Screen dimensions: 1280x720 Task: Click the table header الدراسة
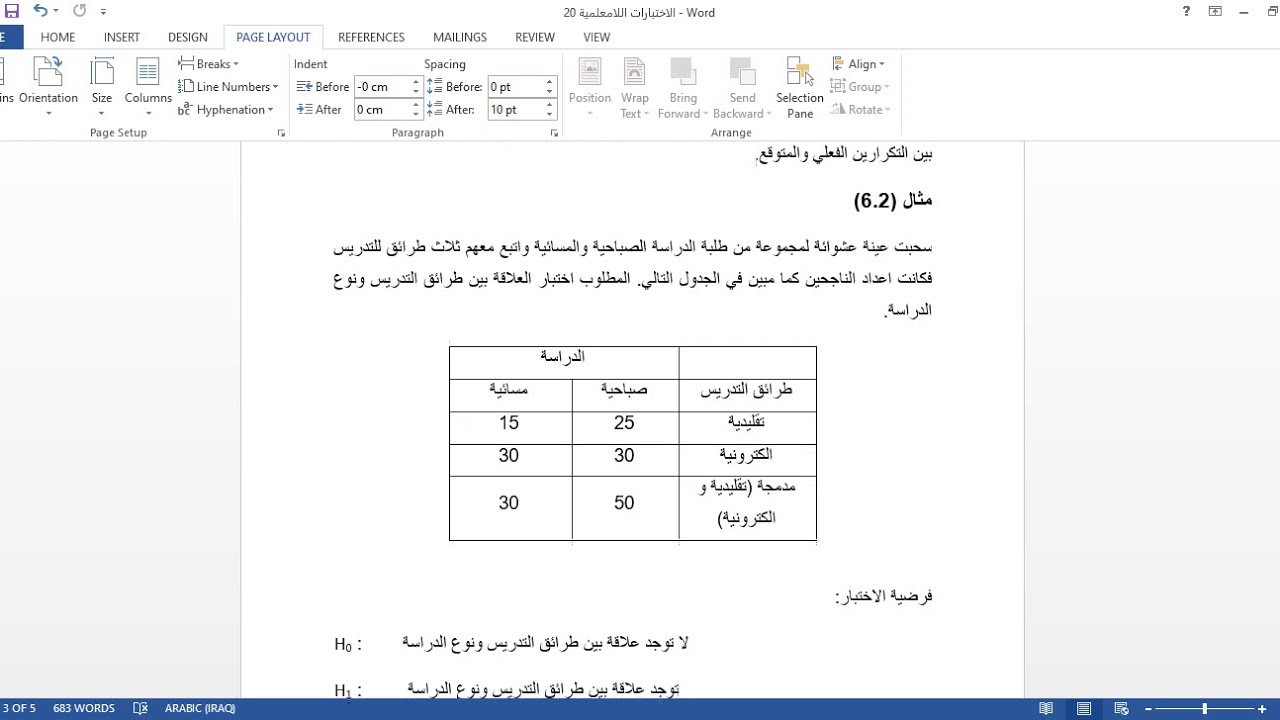click(563, 357)
